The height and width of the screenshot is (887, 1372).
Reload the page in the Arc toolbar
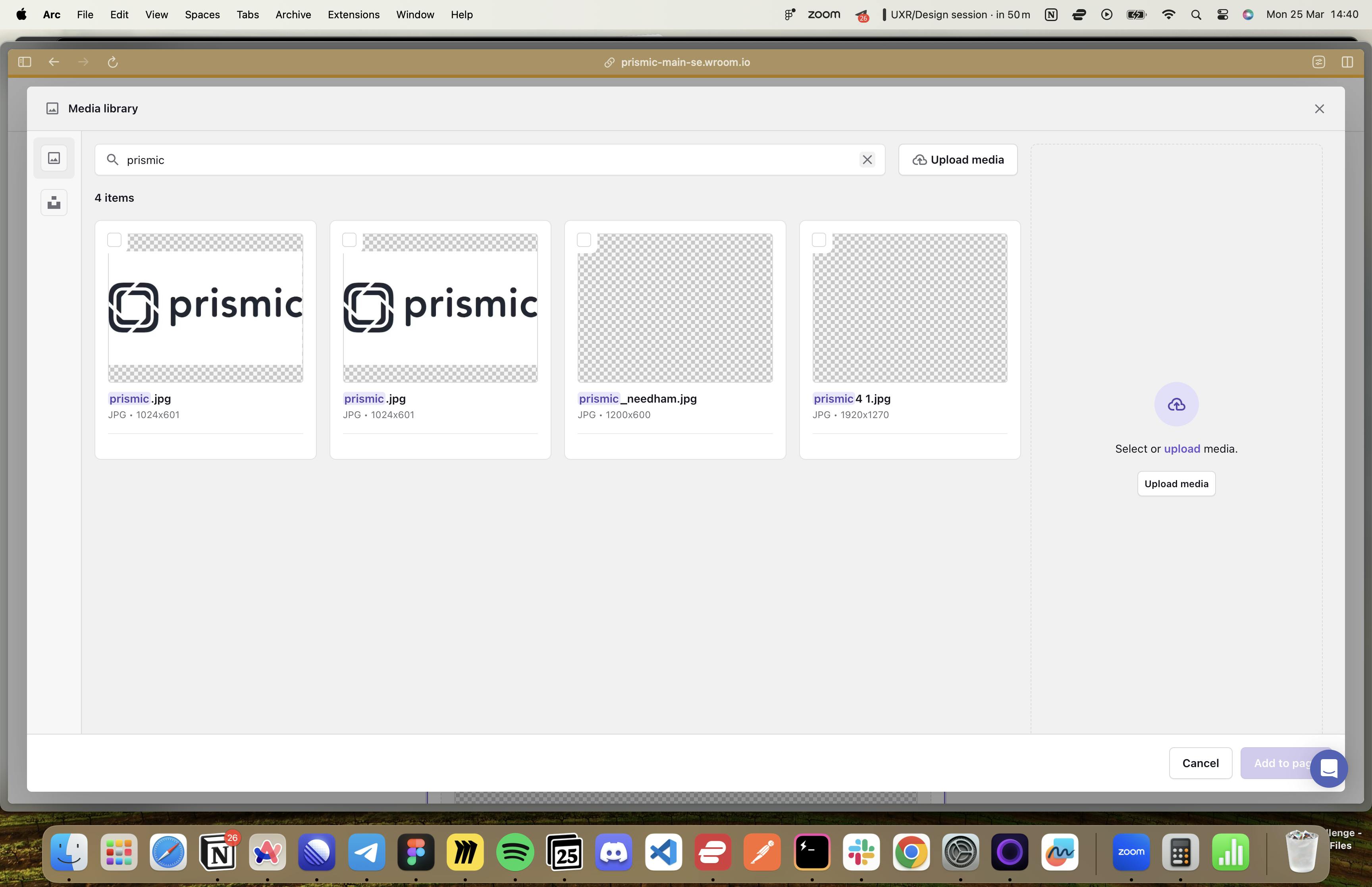click(x=113, y=62)
